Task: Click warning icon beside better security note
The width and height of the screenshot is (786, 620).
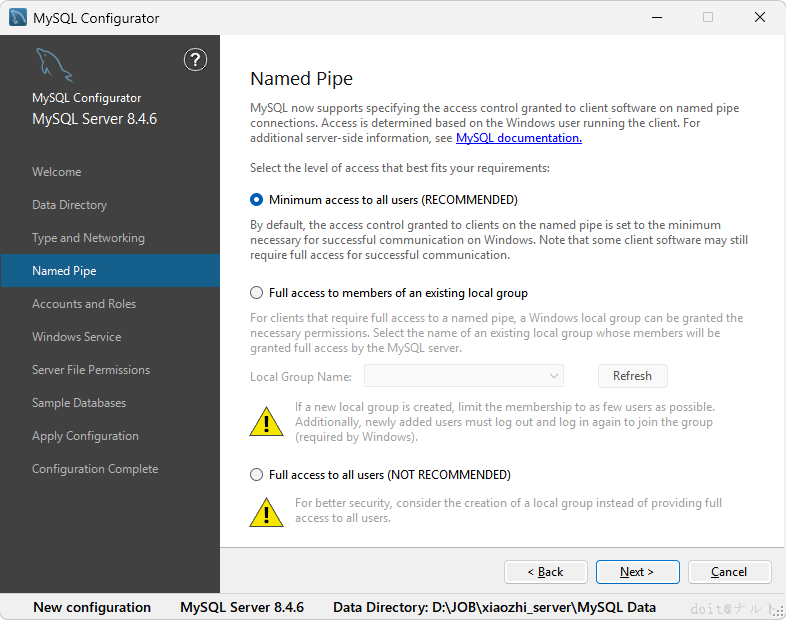Action: point(266,512)
